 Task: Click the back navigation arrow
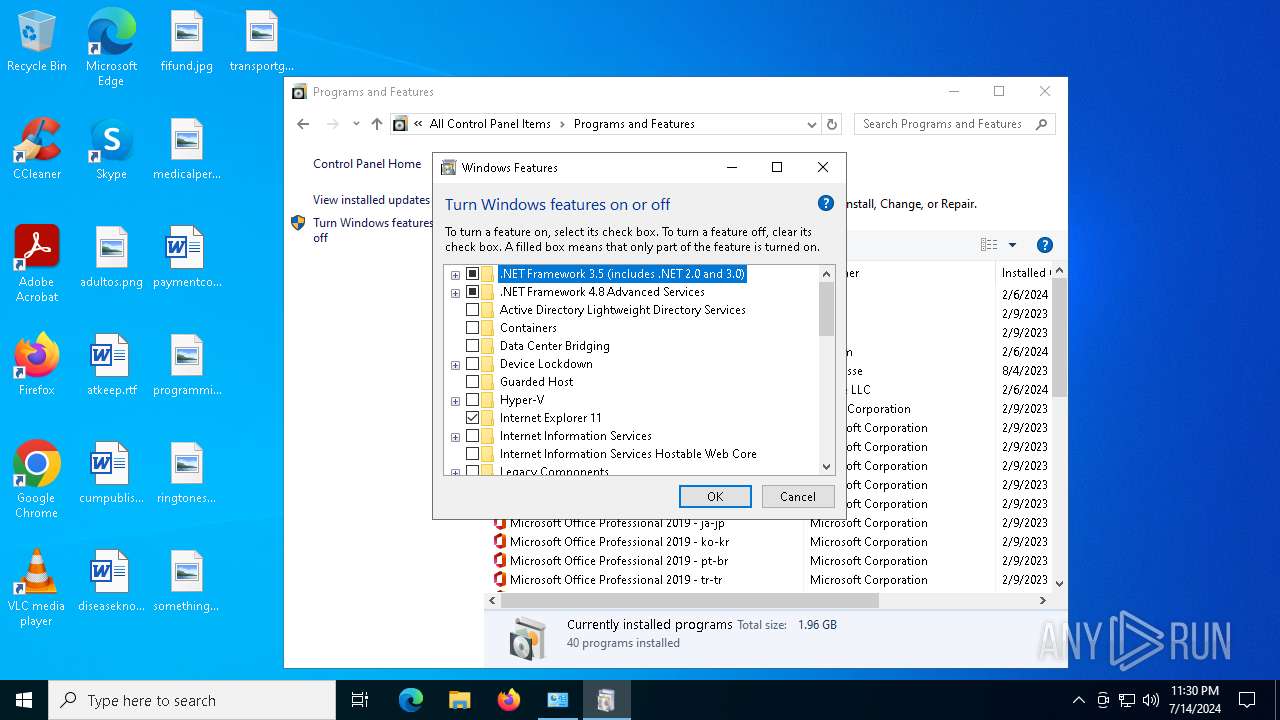[303, 124]
